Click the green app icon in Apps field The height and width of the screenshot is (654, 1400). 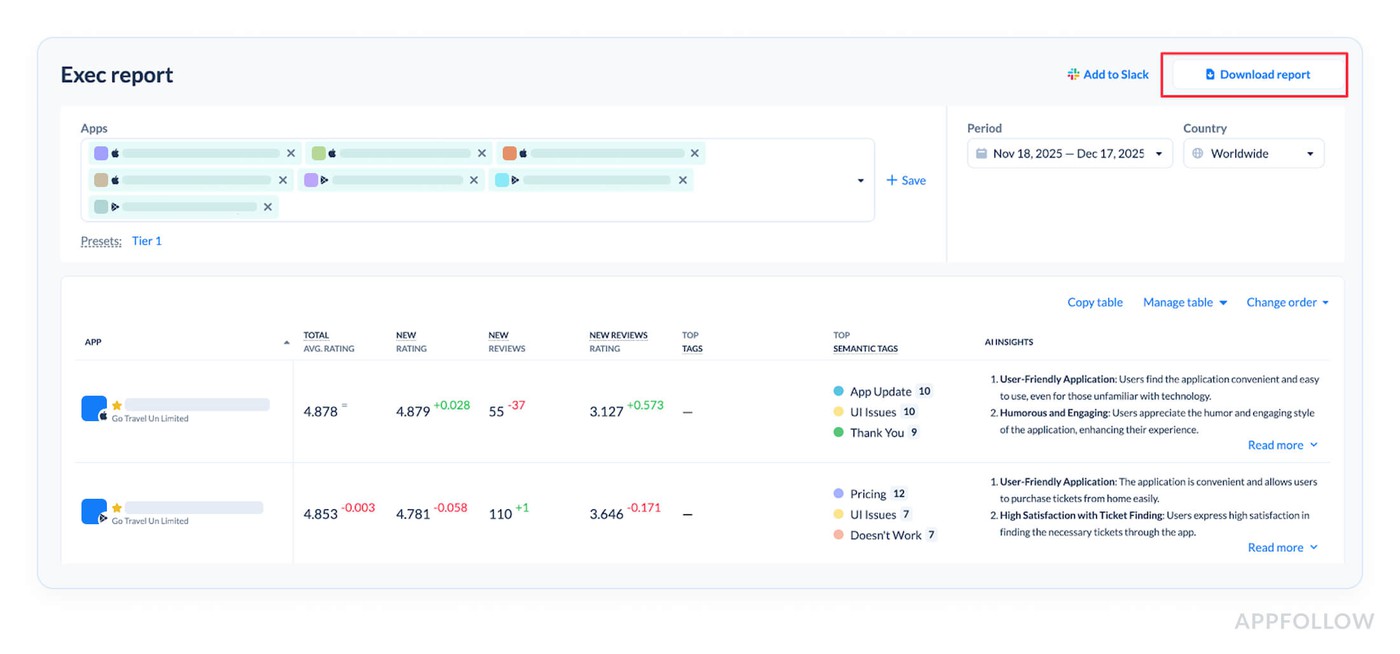[x=319, y=153]
